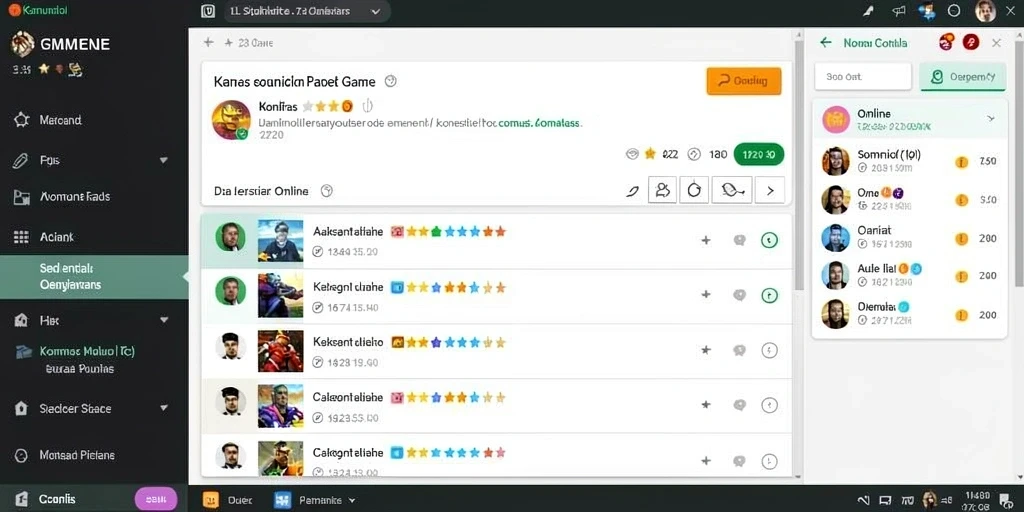Expand the Fgis sidebar dropdown arrow
Viewport: 1024px width, 512px height.
(163, 160)
